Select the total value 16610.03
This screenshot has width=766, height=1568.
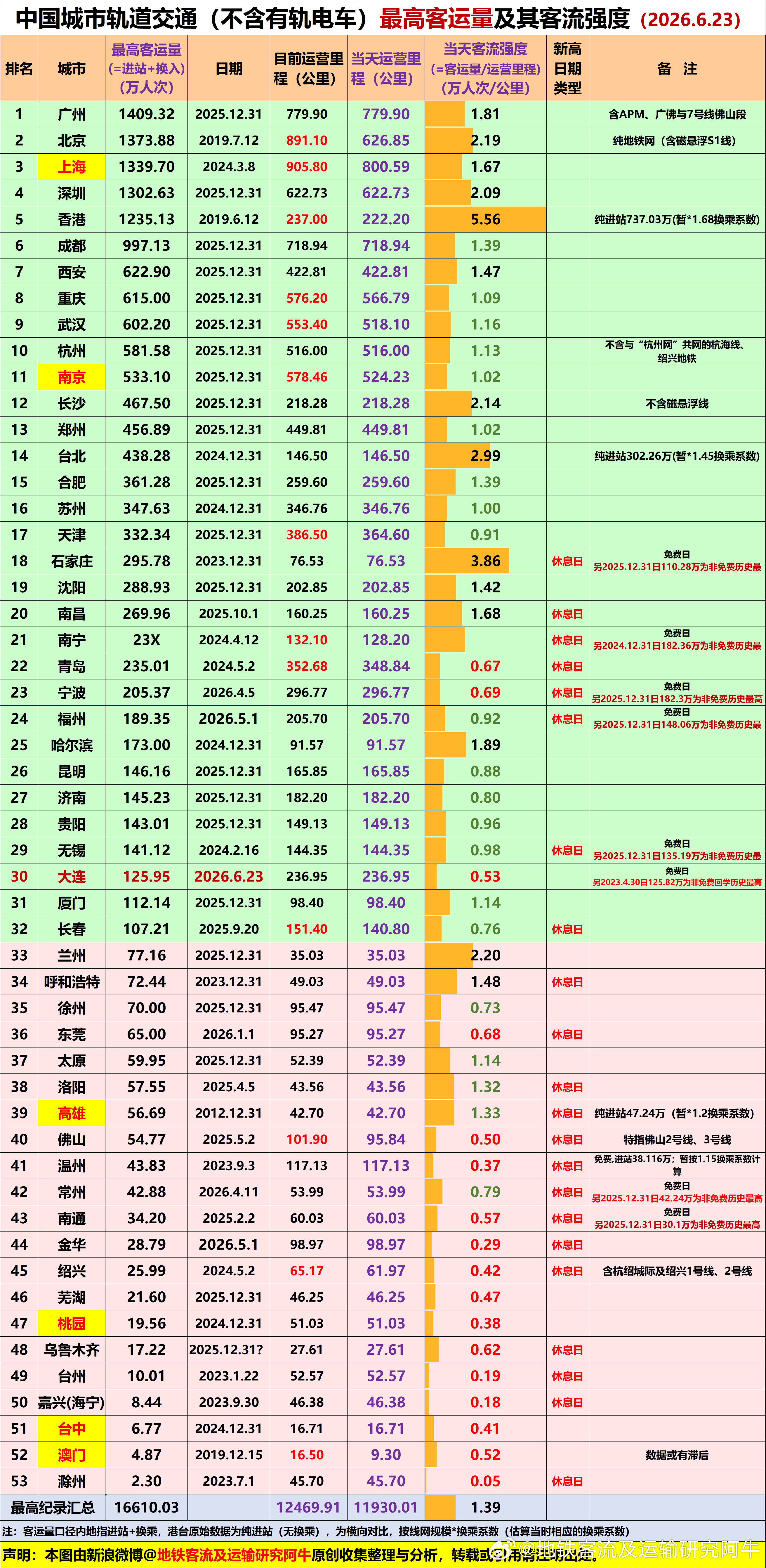147,1508
